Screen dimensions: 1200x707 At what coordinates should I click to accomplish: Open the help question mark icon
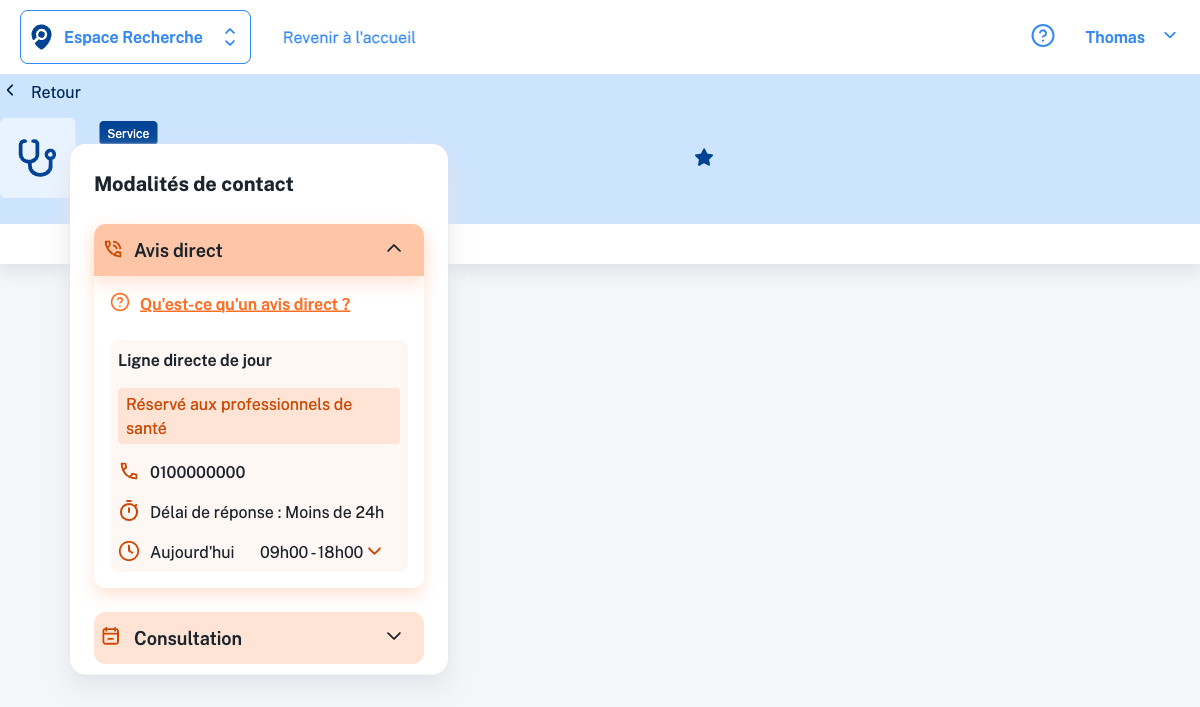point(1043,37)
